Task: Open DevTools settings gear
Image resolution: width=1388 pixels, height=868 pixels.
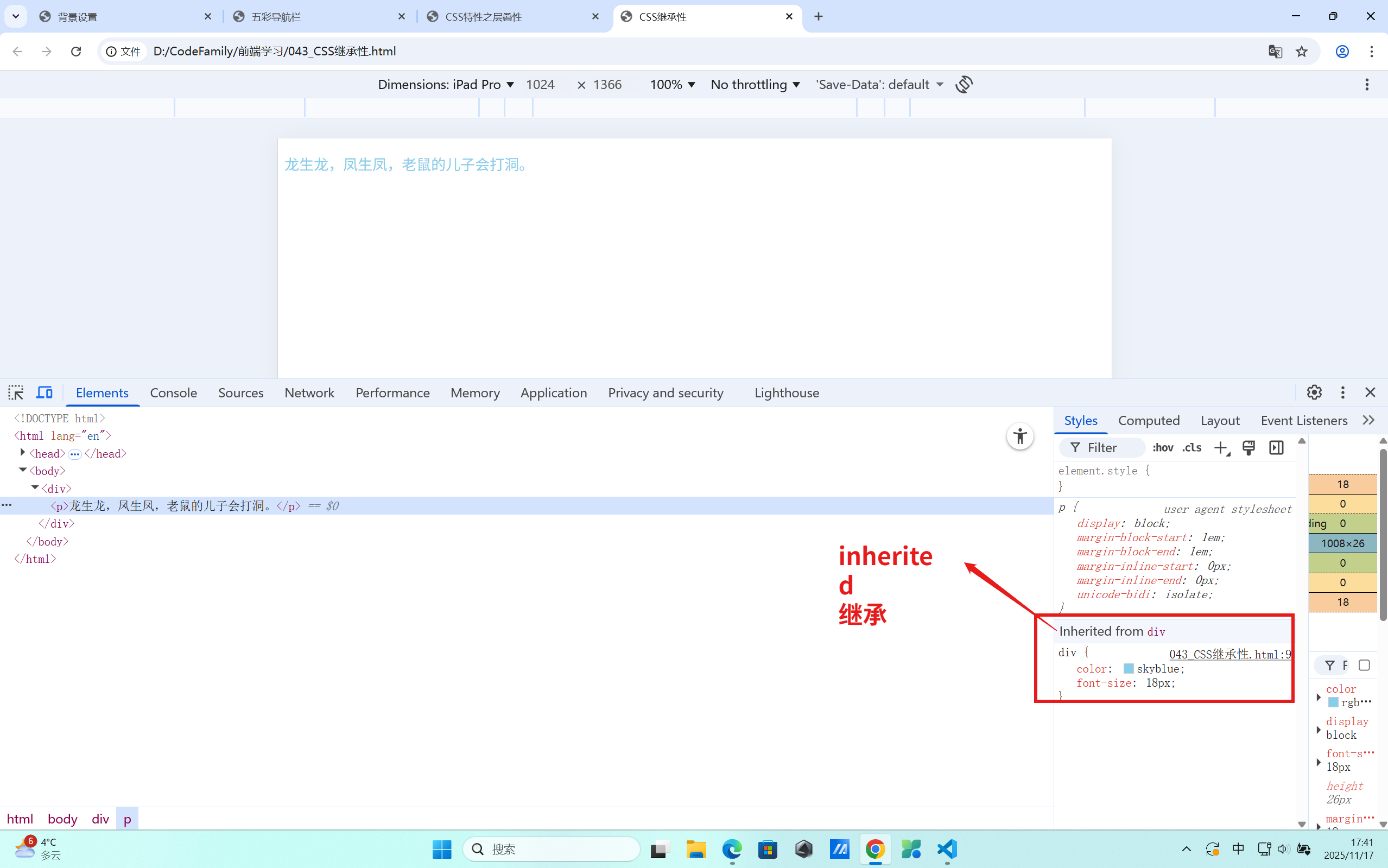Action: click(x=1314, y=392)
